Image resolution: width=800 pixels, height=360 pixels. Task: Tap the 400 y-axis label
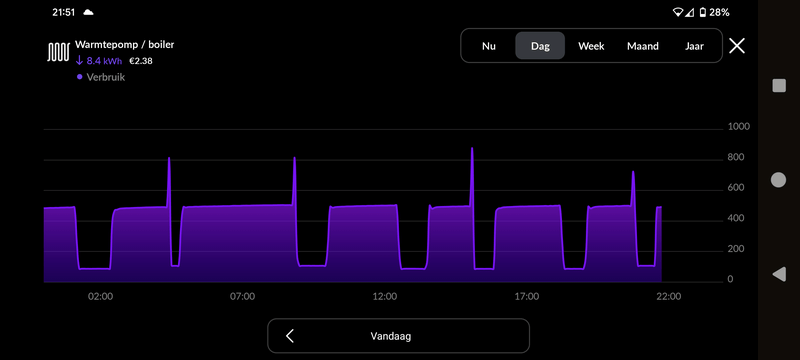tap(736, 218)
